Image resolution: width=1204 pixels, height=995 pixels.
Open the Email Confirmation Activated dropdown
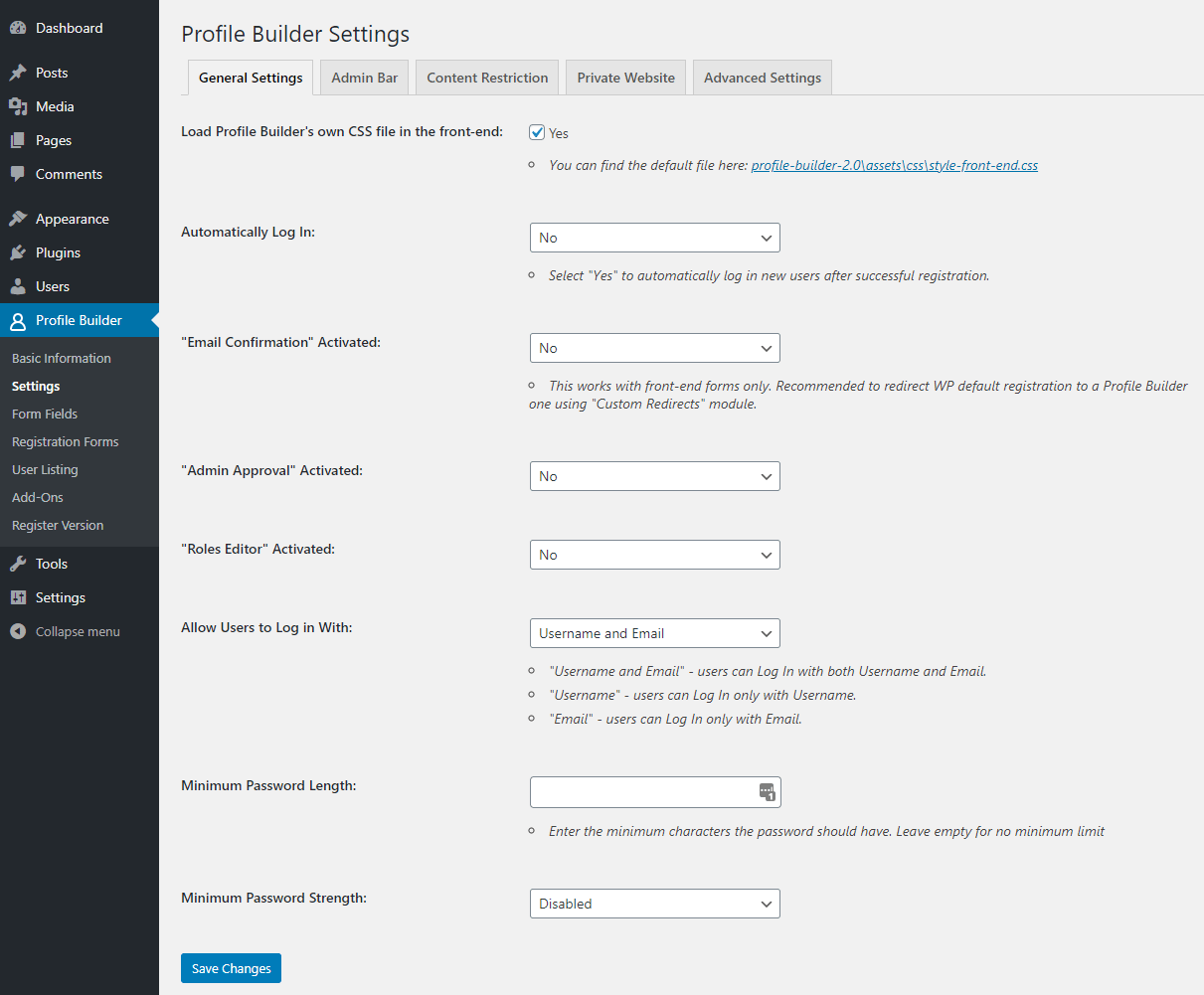655,348
